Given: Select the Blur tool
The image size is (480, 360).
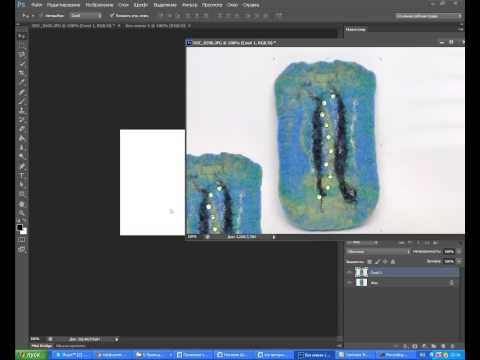Looking at the screenshot, I should pos(22,148).
